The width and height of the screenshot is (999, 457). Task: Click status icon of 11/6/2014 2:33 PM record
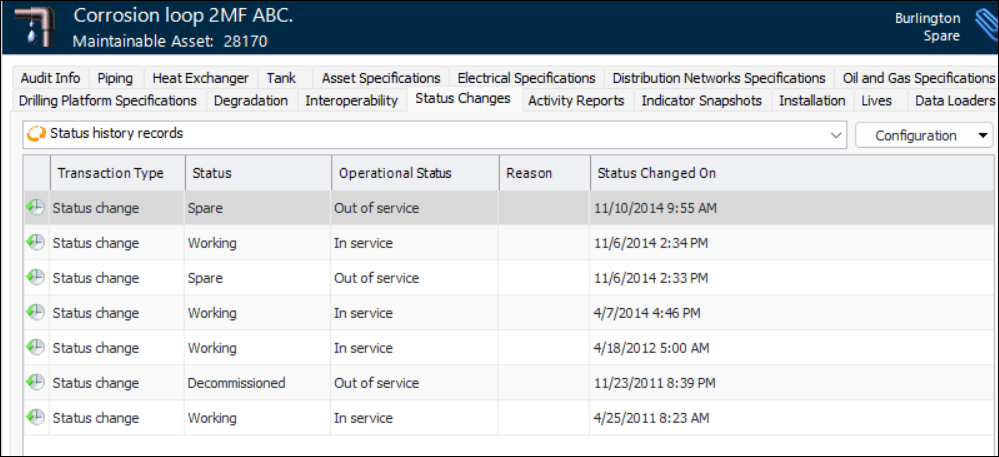[x=35, y=278]
